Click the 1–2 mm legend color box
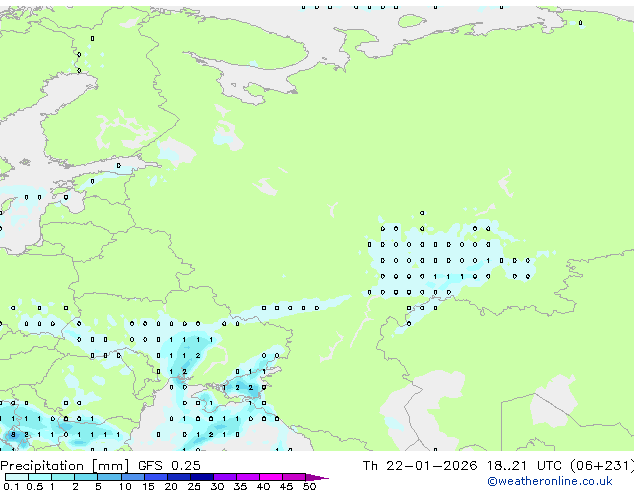 (63, 477)
